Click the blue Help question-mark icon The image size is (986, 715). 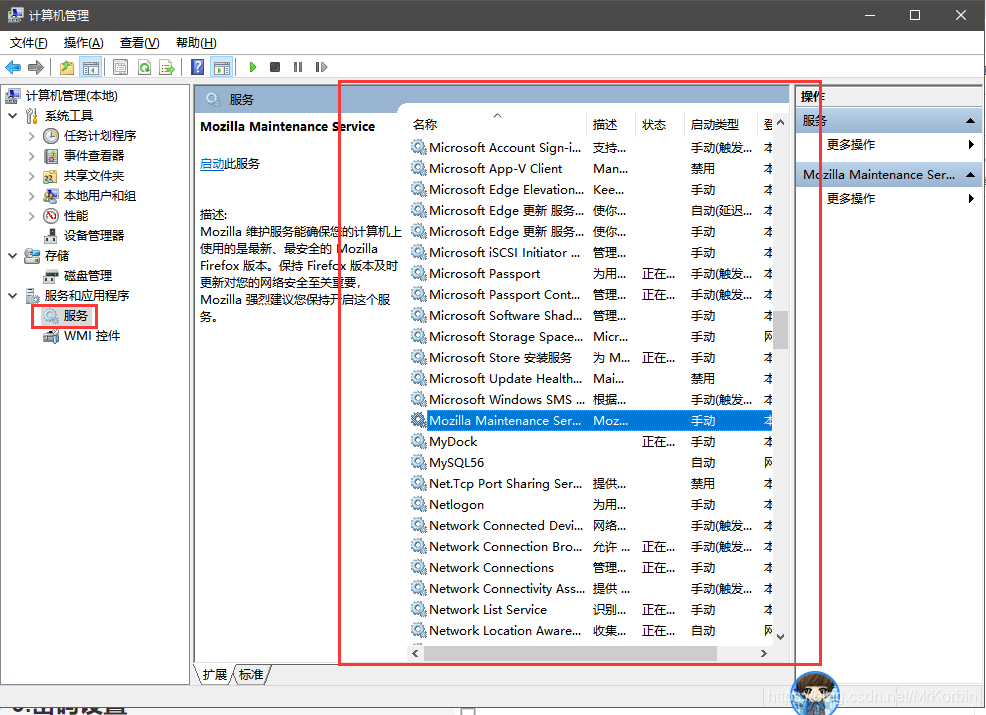197,67
